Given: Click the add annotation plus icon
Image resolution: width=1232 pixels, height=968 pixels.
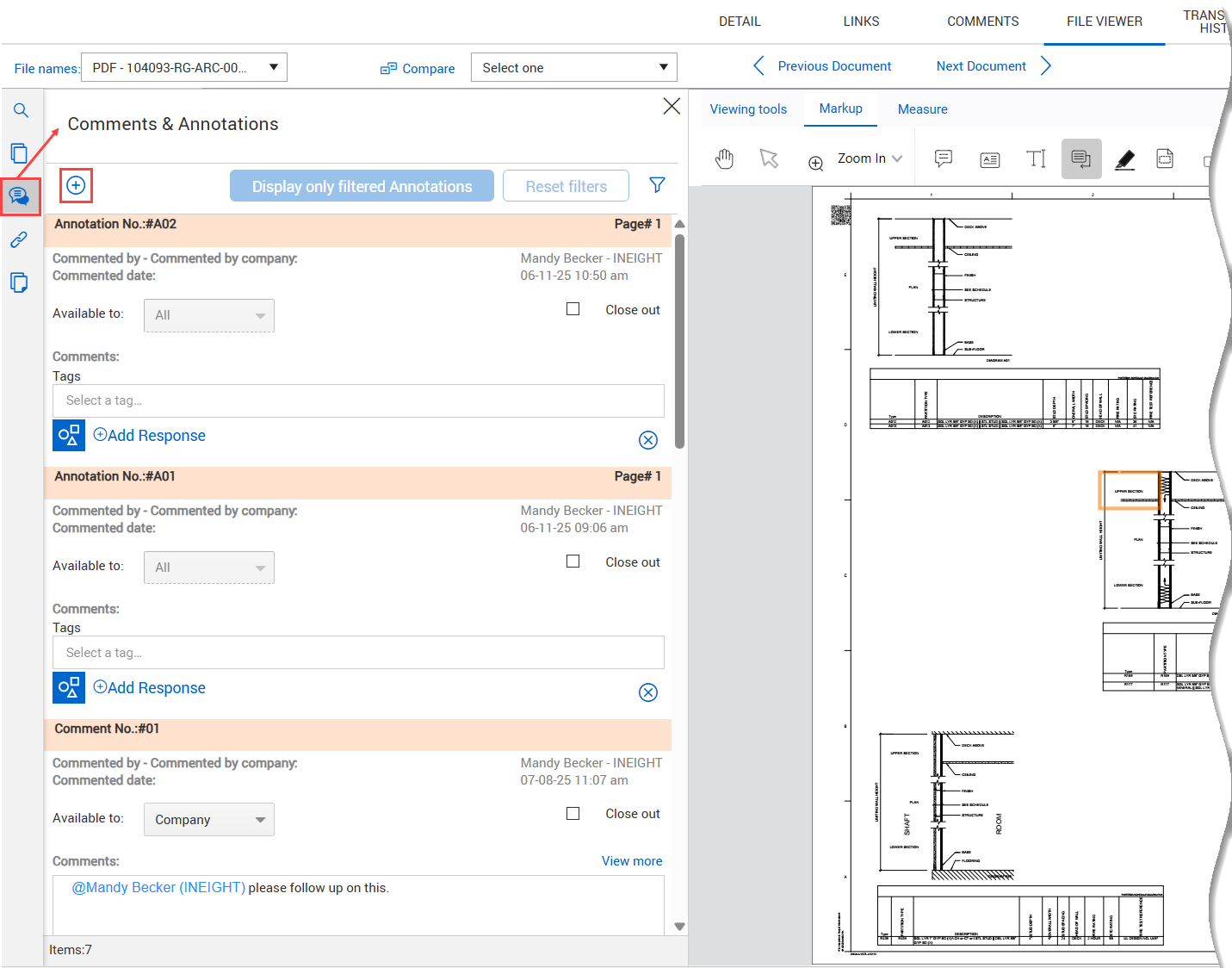Looking at the screenshot, I should coord(76,185).
